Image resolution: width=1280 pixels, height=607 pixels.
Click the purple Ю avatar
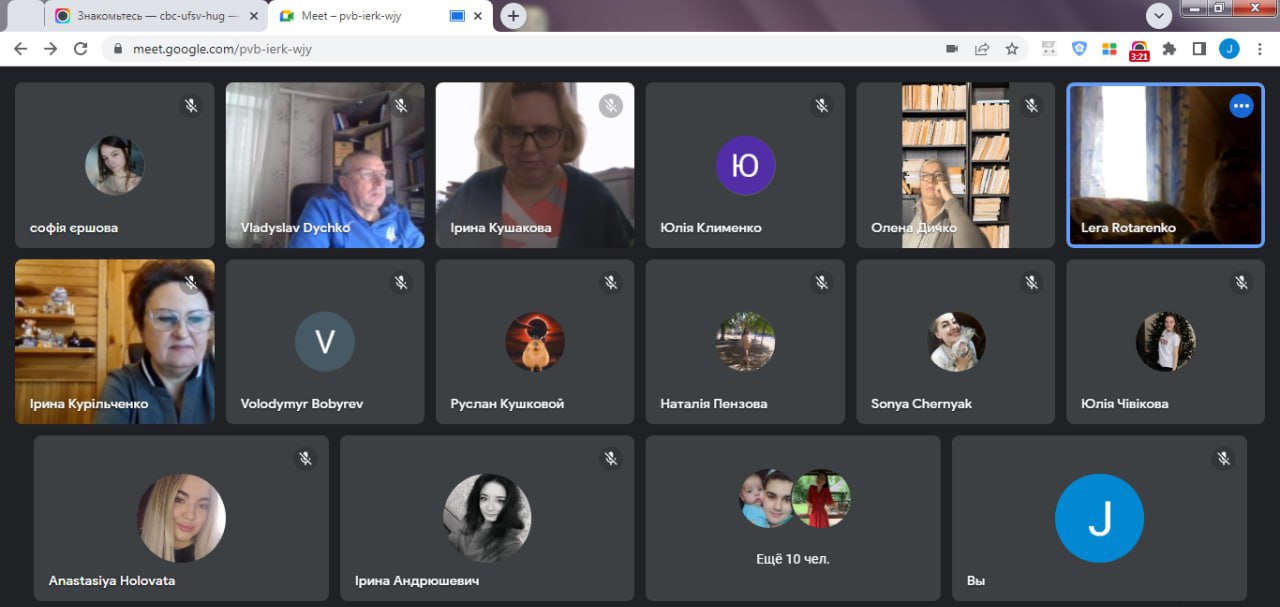[x=745, y=165]
